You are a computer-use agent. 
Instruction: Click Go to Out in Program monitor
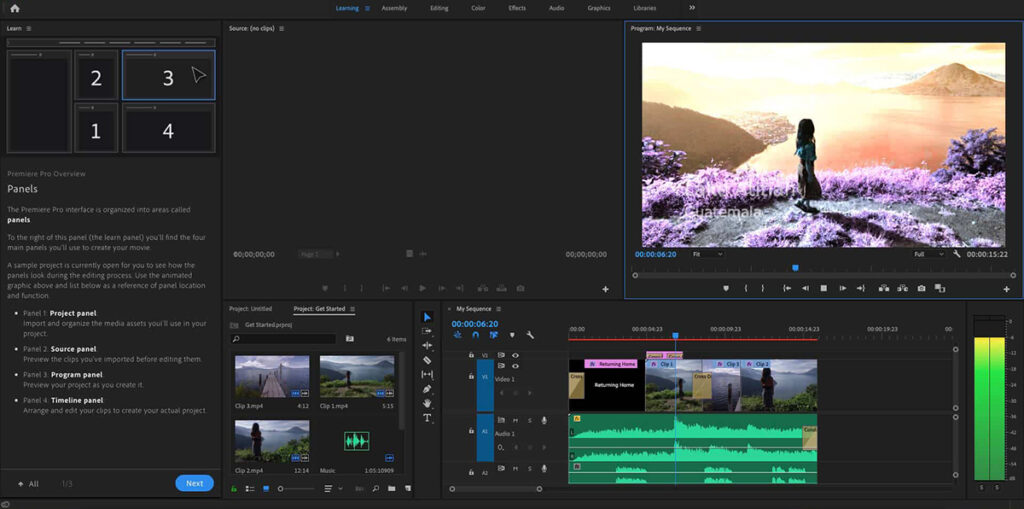[861, 288]
